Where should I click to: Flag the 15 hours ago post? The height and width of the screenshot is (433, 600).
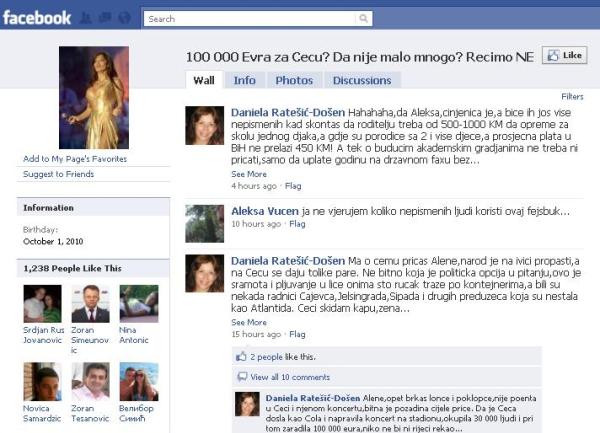(x=297, y=334)
